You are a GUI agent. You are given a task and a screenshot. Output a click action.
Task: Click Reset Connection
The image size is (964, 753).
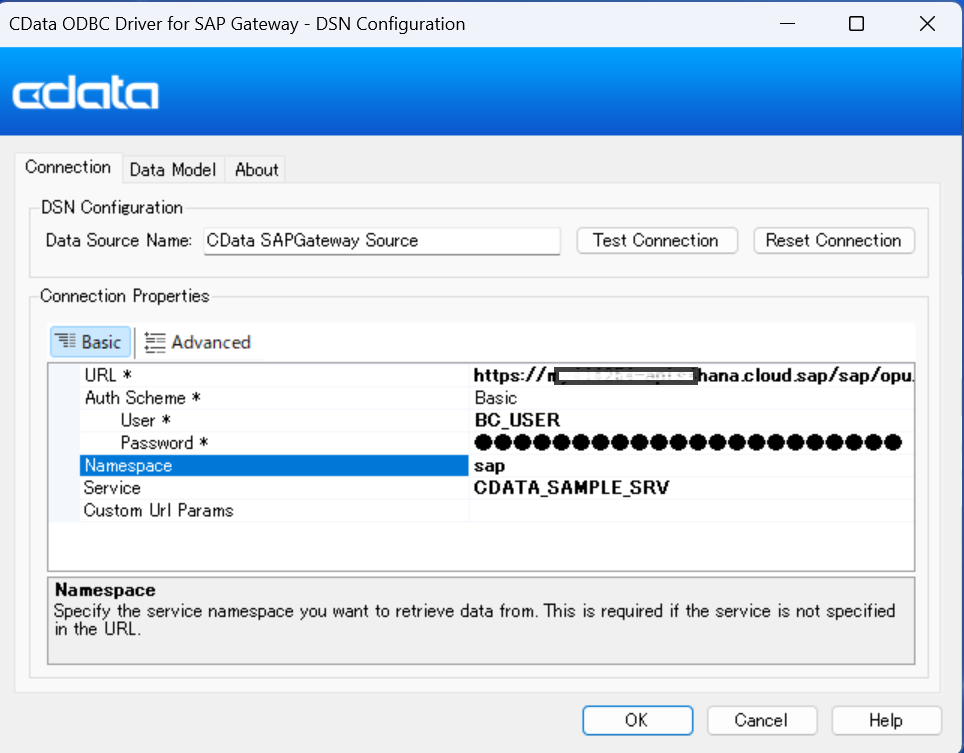[x=833, y=240]
